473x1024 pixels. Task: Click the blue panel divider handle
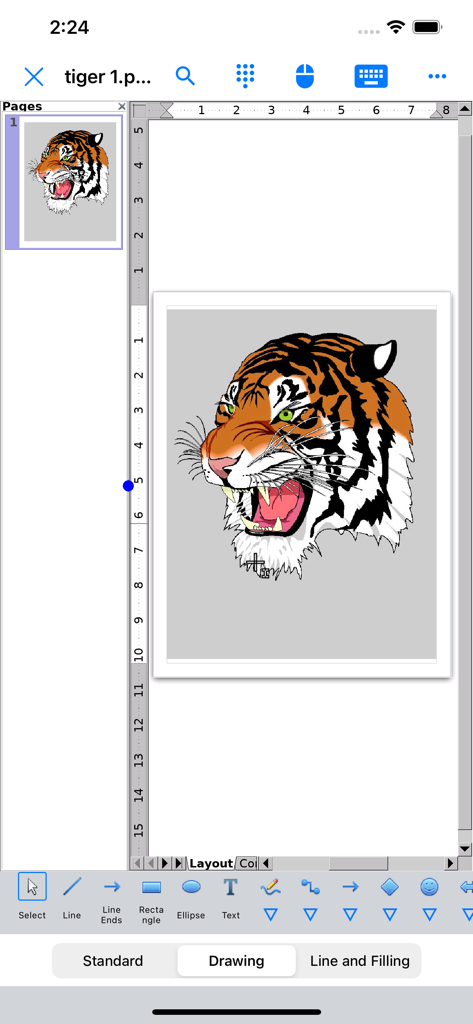128,486
